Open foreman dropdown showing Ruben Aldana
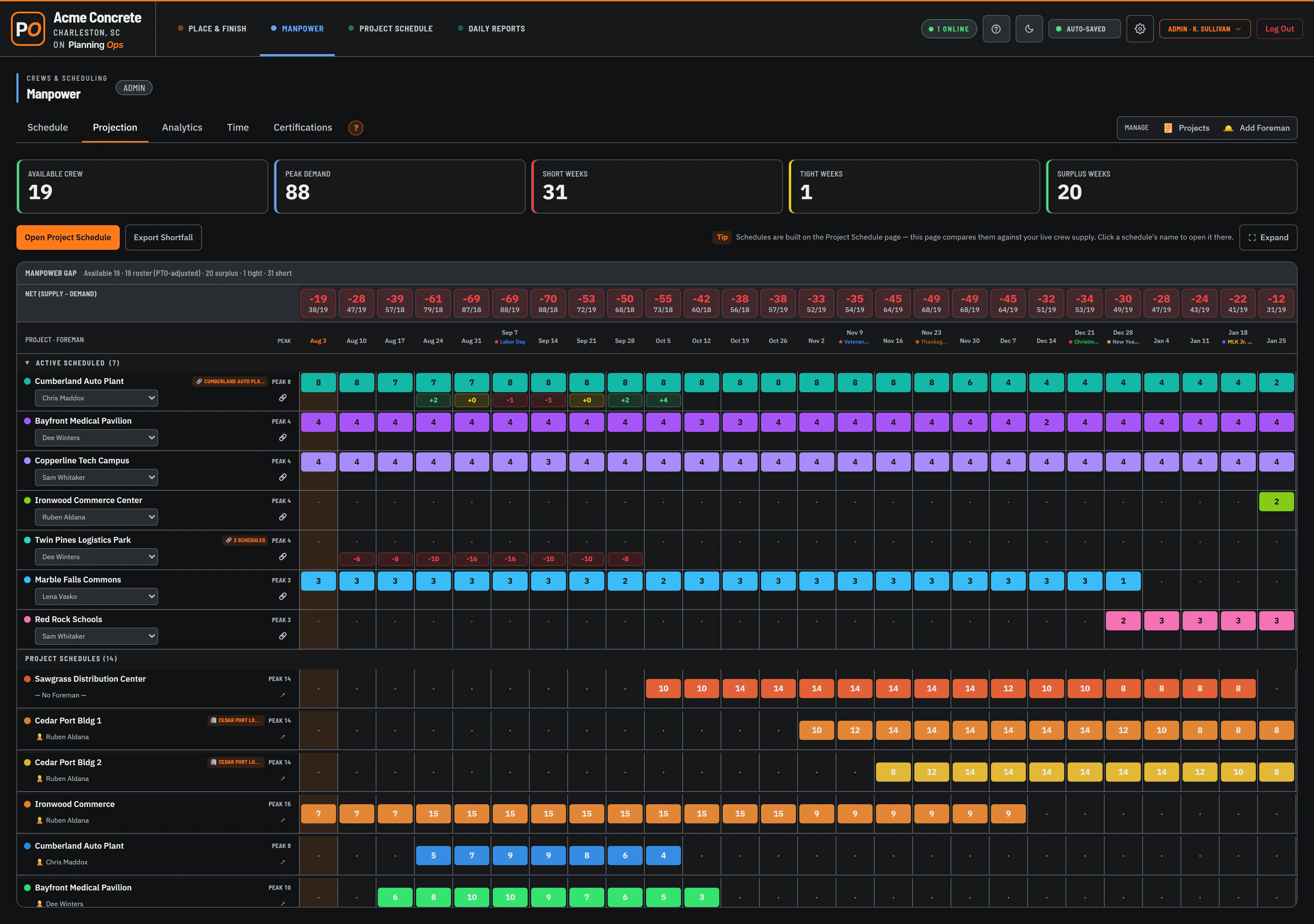This screenshot has height=924, width=1314. click(96, 517)
